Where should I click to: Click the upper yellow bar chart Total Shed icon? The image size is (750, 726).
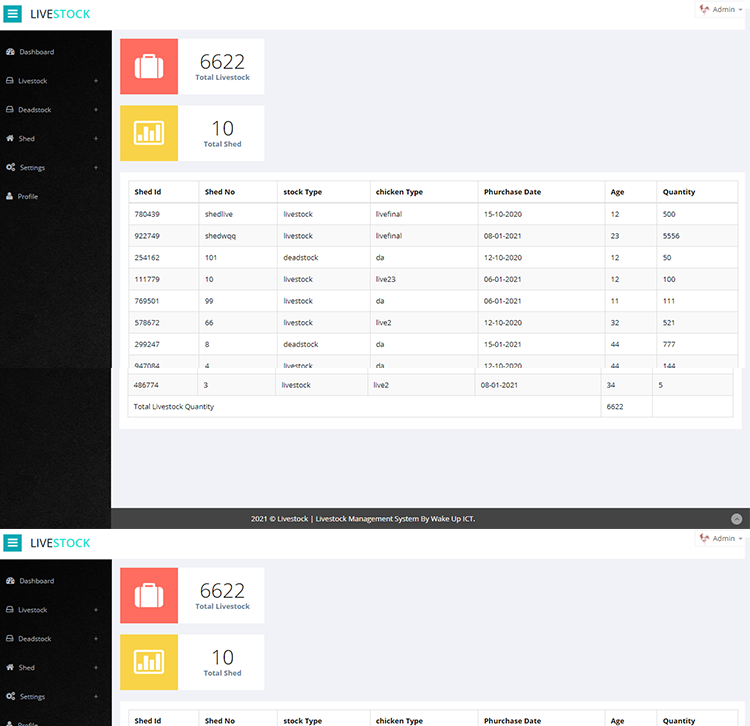click(x=149, y=133)
